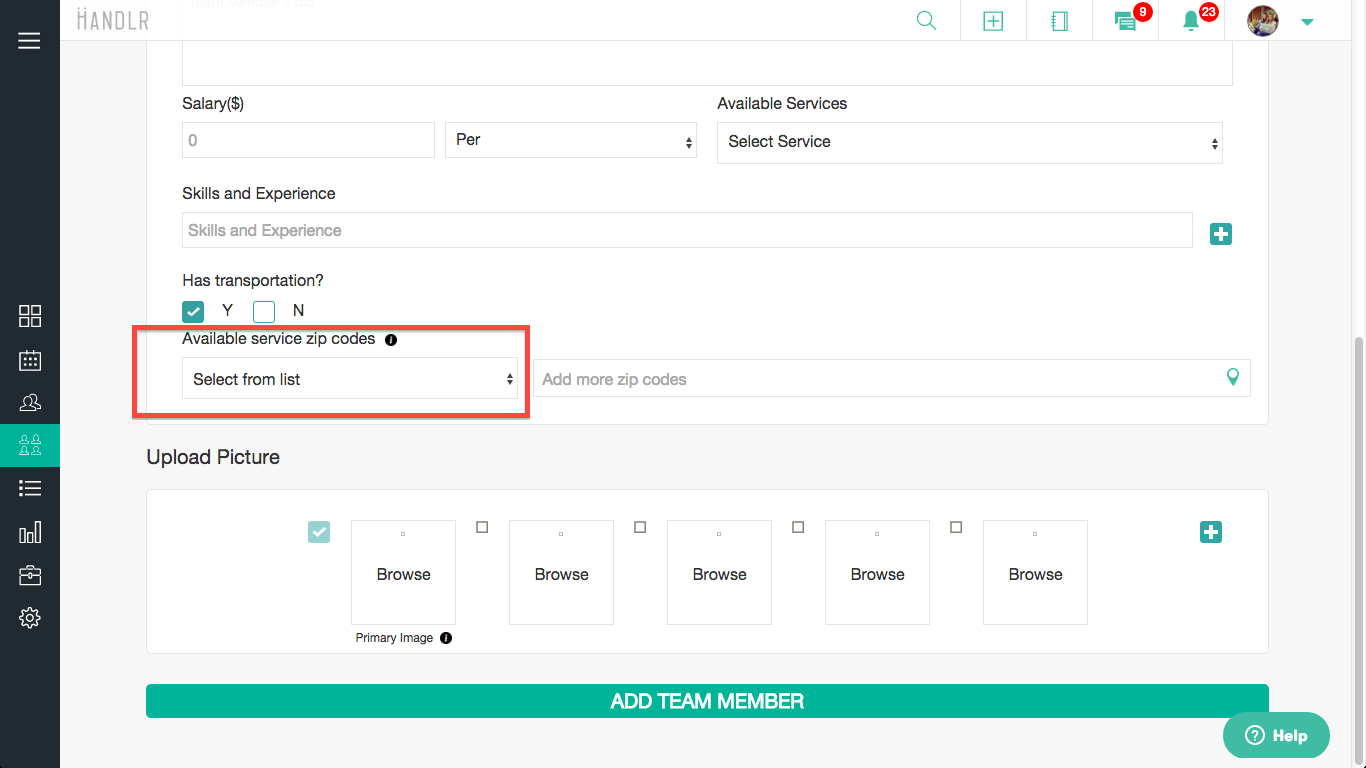1366x768 pixels.
Task: Open the Per salary period dropdown
Action: coord(570,141)
